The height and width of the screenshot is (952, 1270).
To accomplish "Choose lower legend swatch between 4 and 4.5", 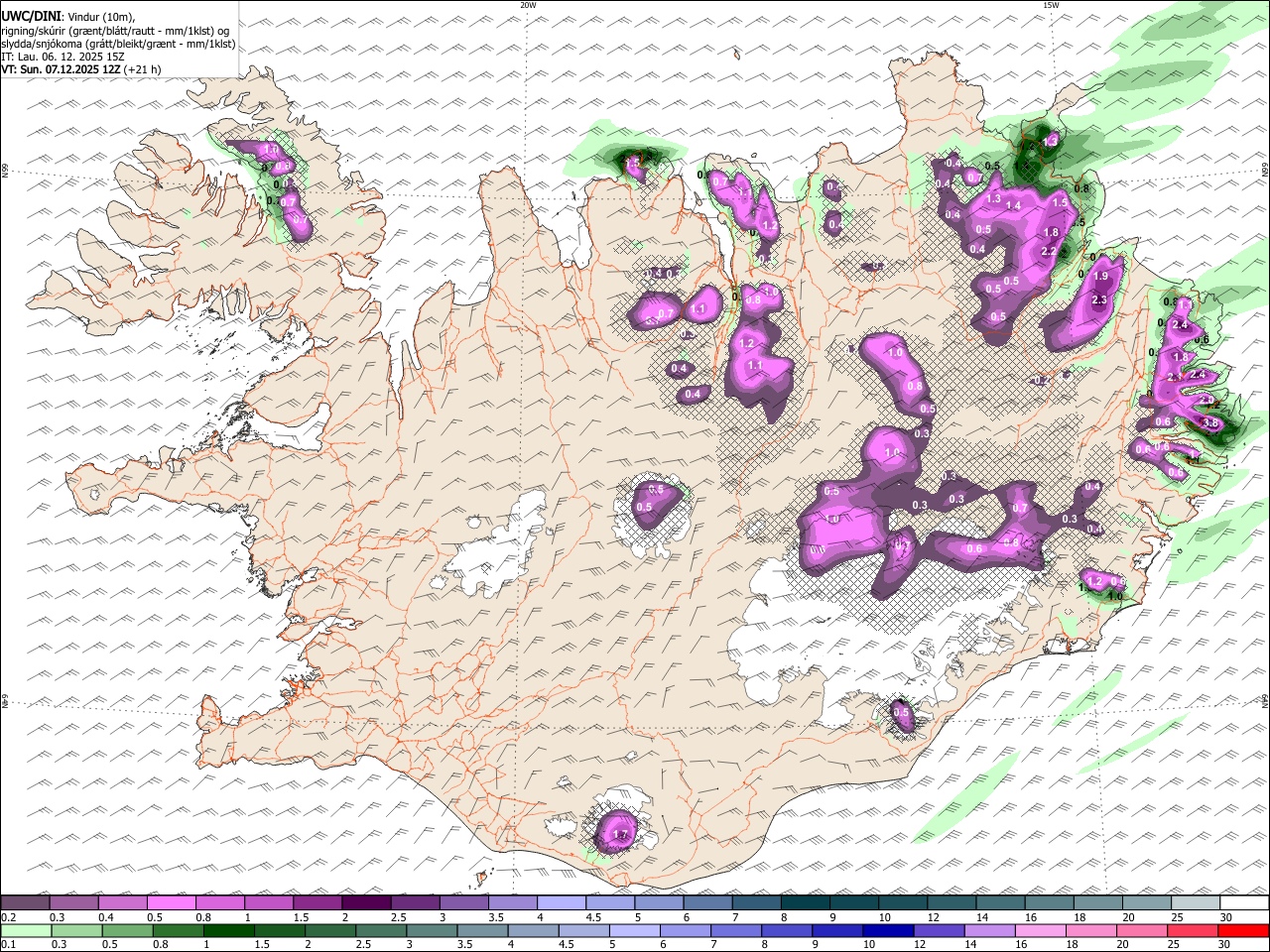I will [x=534, y=931].
